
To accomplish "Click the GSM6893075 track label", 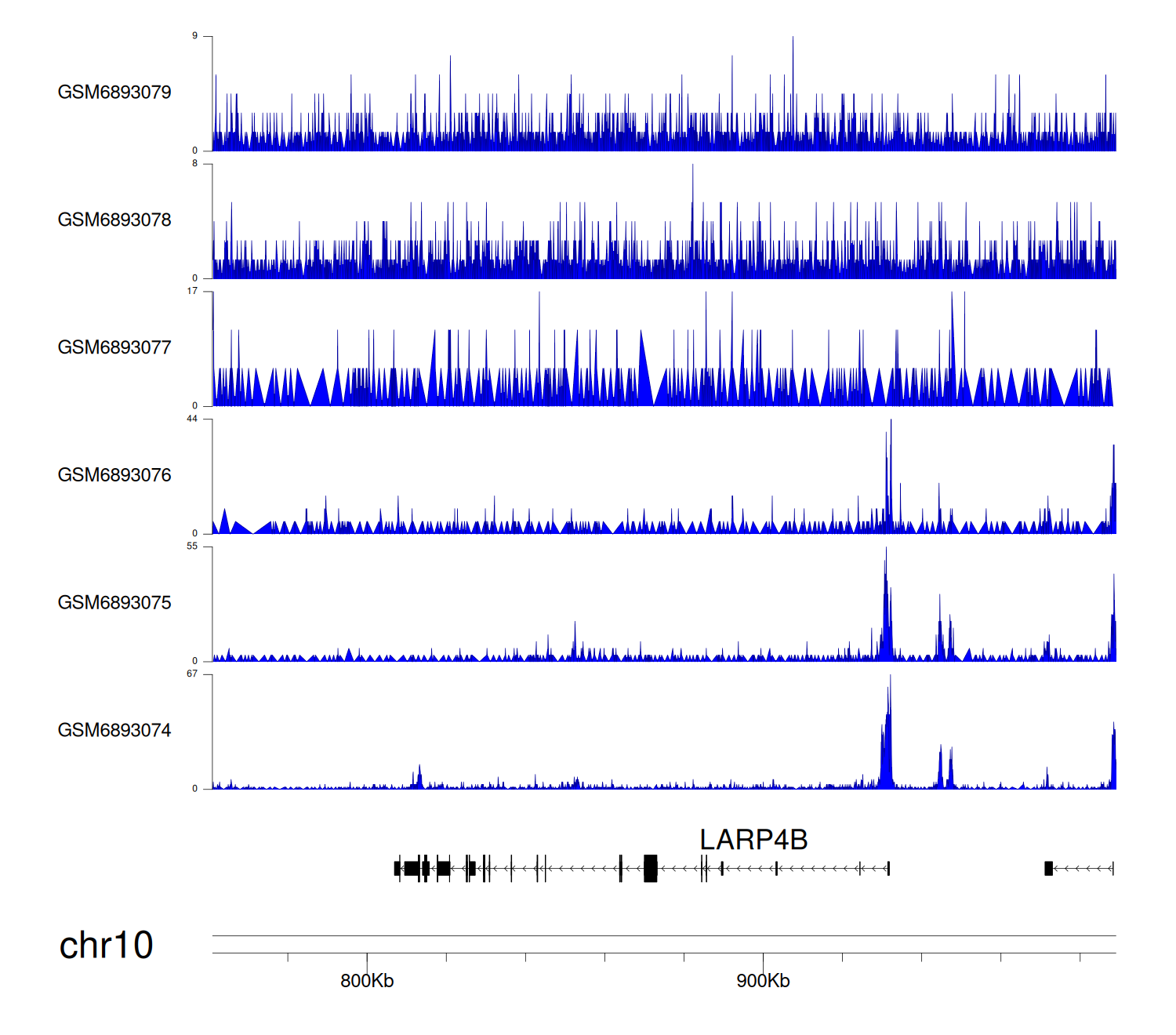I will click(x=114, y=603).
